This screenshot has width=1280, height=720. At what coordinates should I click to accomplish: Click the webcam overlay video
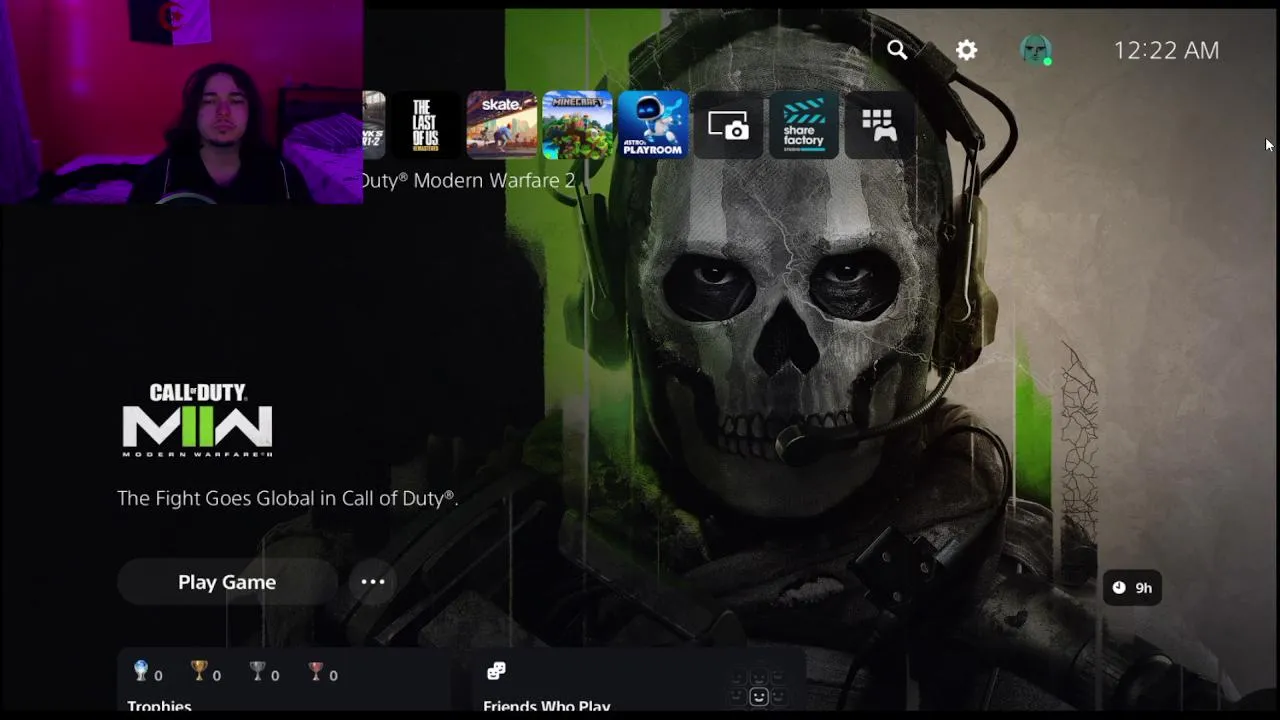coord(181,102)
